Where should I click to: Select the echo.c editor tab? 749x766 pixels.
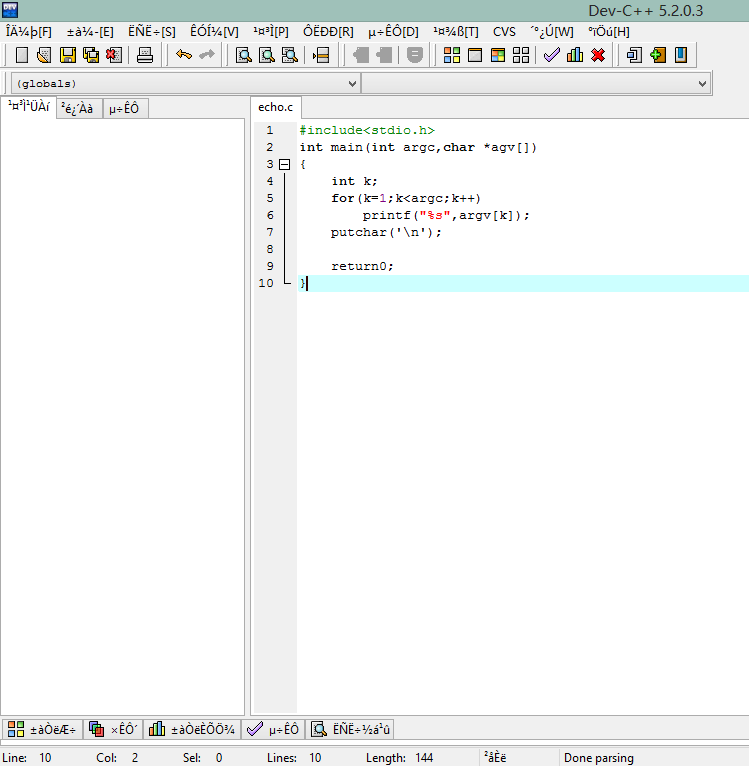(x=276, y=107)
